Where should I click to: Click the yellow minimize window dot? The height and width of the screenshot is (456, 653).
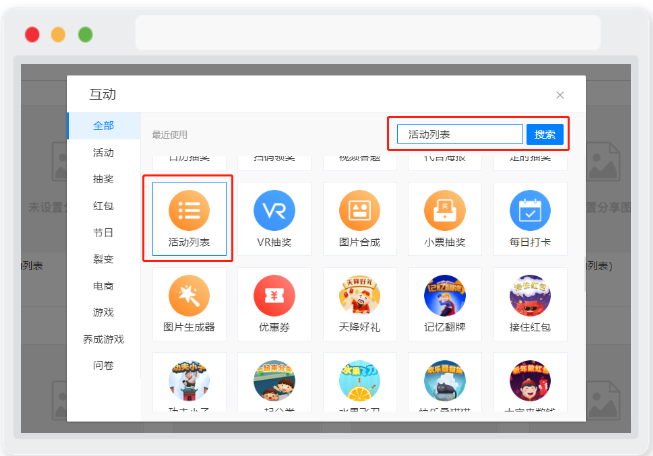click(58, 35)
